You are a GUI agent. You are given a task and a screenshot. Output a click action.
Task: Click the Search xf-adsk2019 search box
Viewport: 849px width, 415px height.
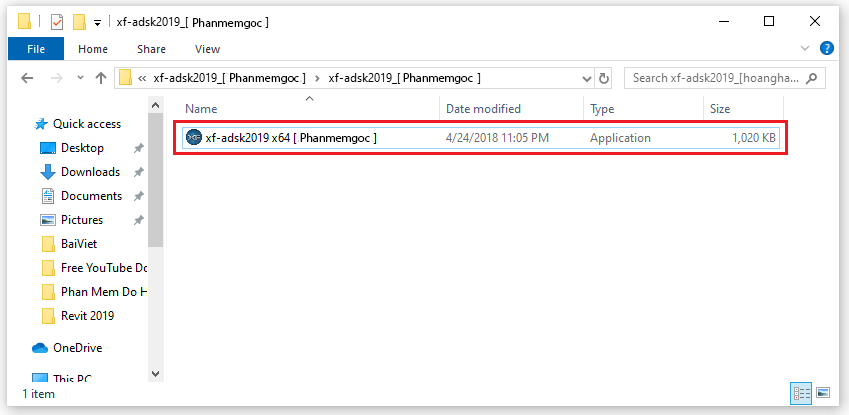[715, 78]
